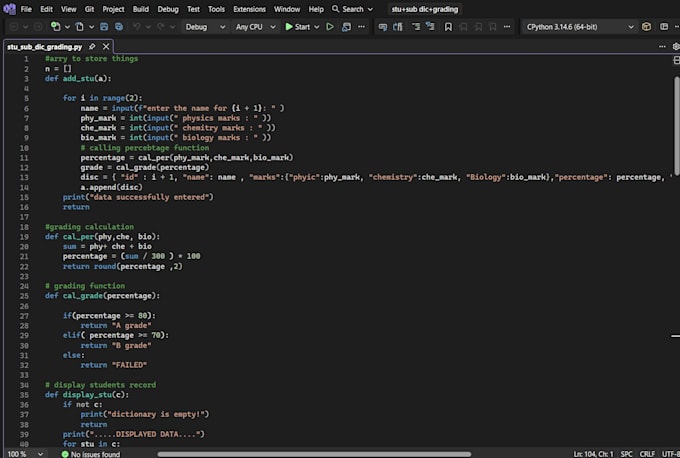The width and height of the screenshot is (680, 458).
Task: Click the Undo icon
Action: [137, 27]
